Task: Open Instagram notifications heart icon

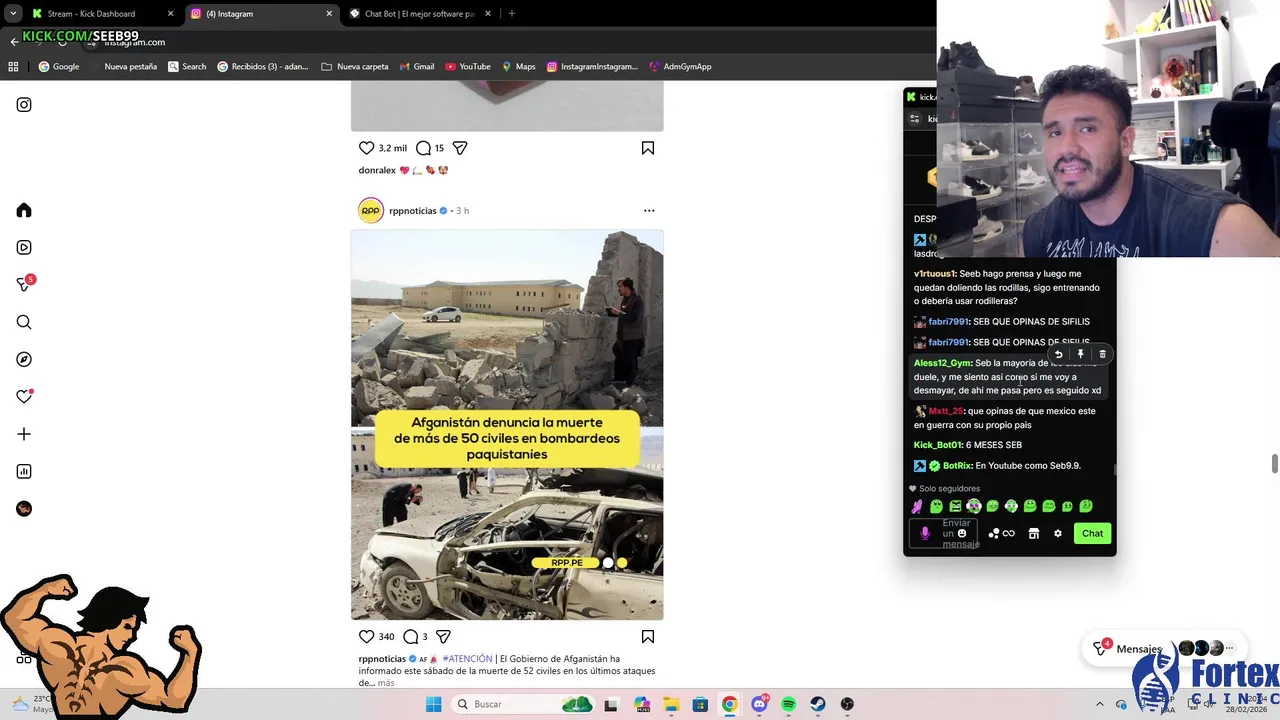Action: (x=24, y=397)
